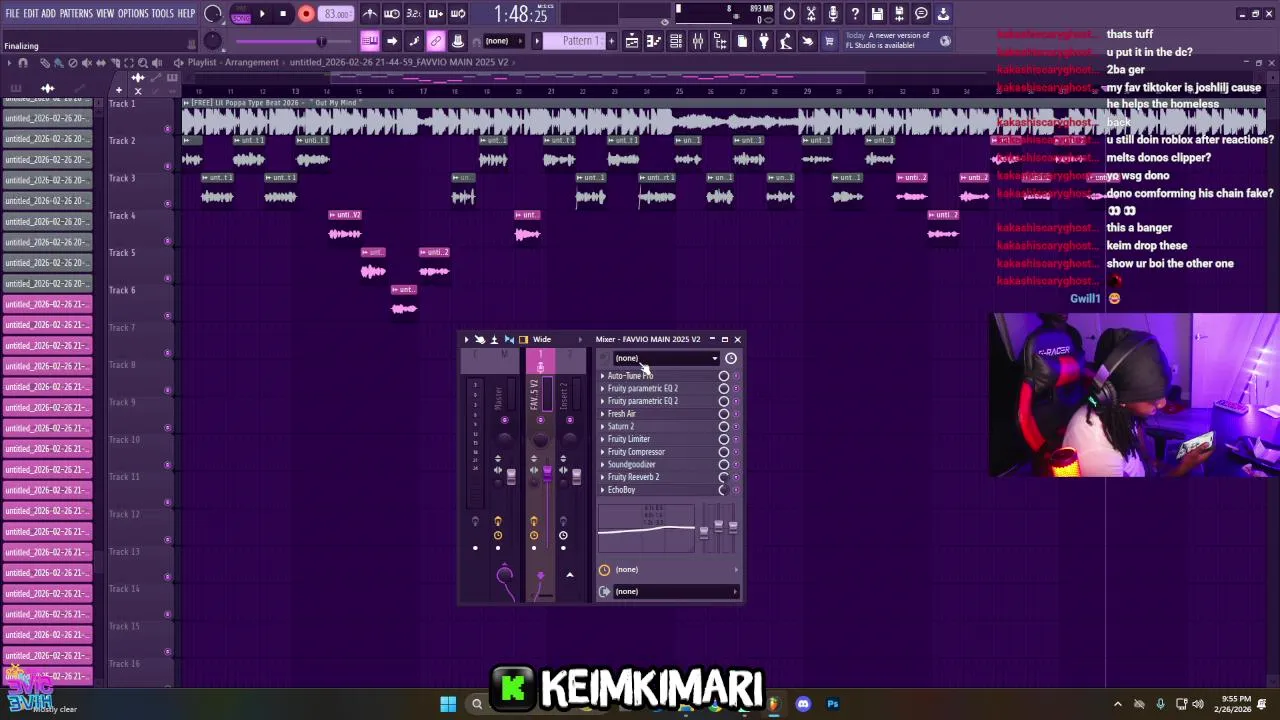Viewport: 1280px width, 720px height.
Task: Click the clock icon beside mixer preset selector
Action: click(731, 358)
